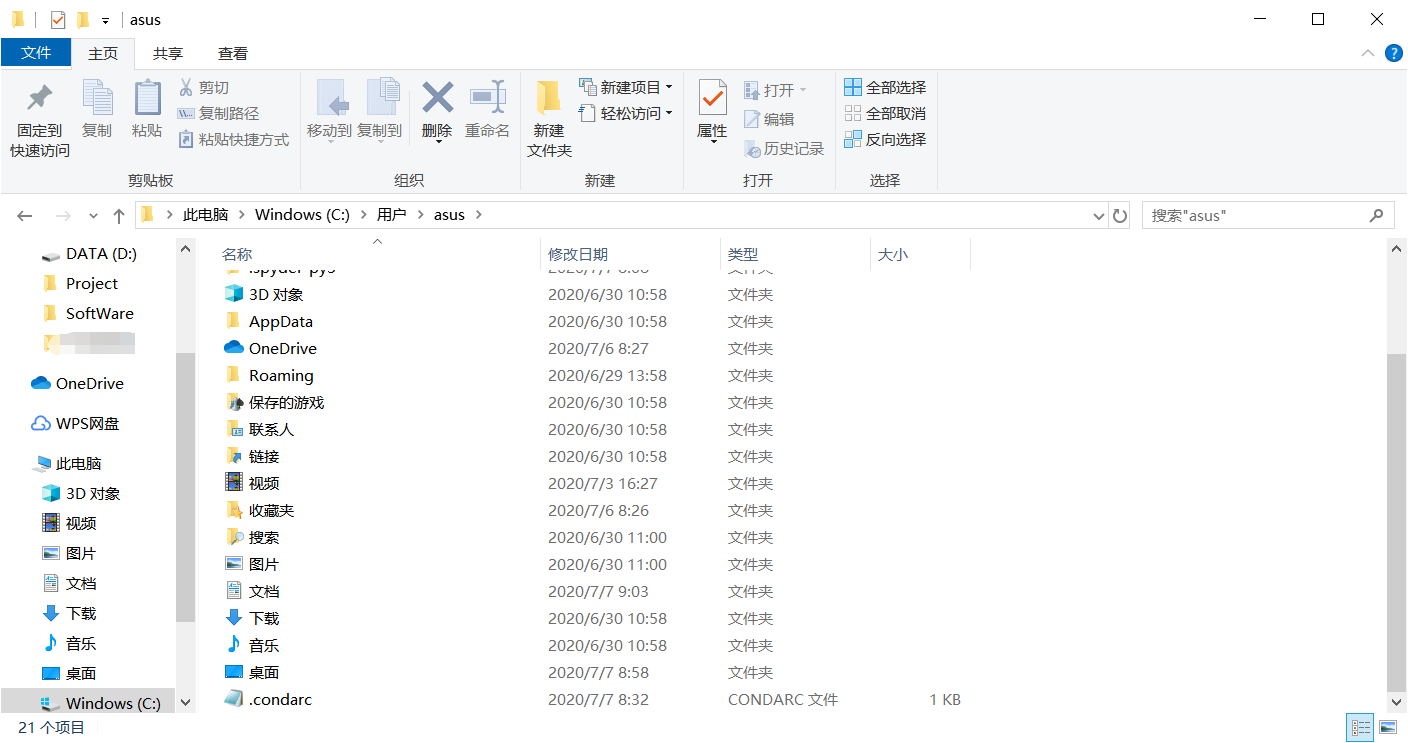Select WPS网盘 in navigation pane
This screenshot has height=743, width=1408.
pos(76,423)
